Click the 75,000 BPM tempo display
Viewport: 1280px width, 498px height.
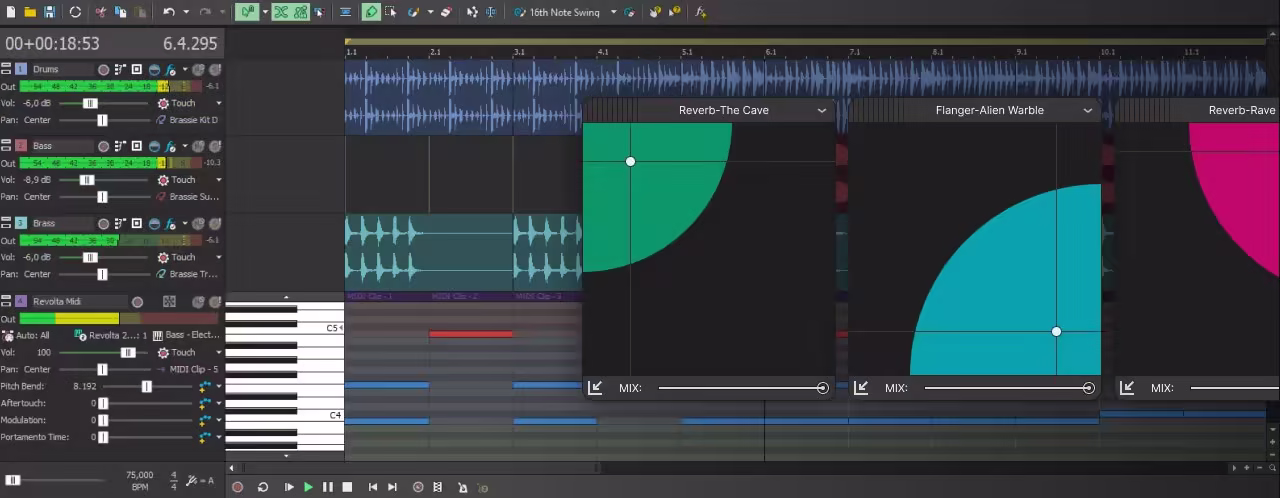pos(140,481)
